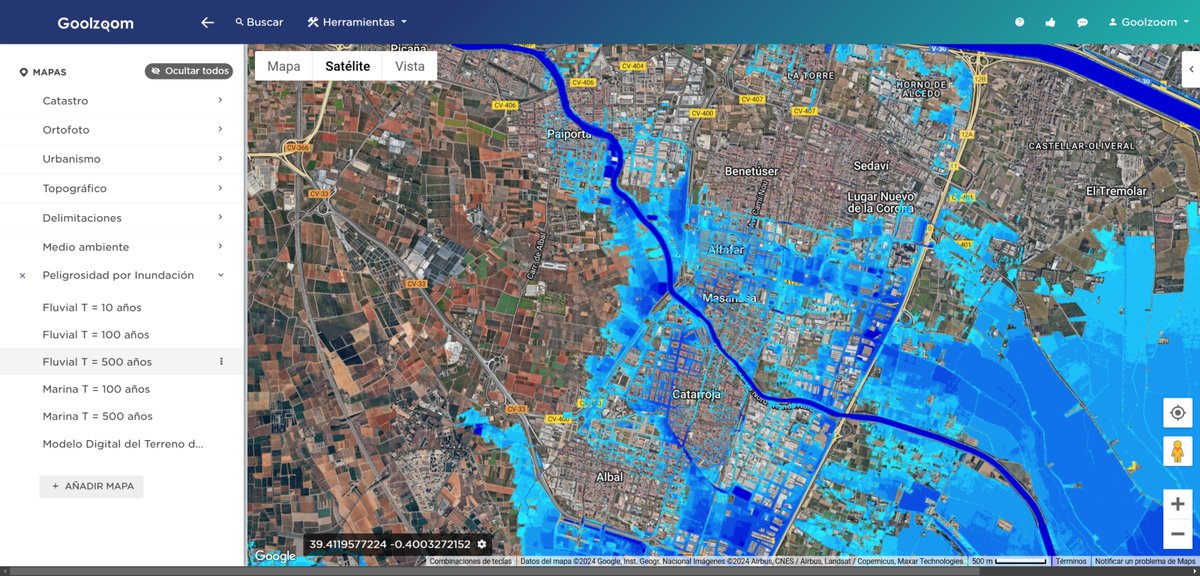The image size is (1200, 576).
Task: Click the Sedaví label on the map
Action: coord(872,165)
